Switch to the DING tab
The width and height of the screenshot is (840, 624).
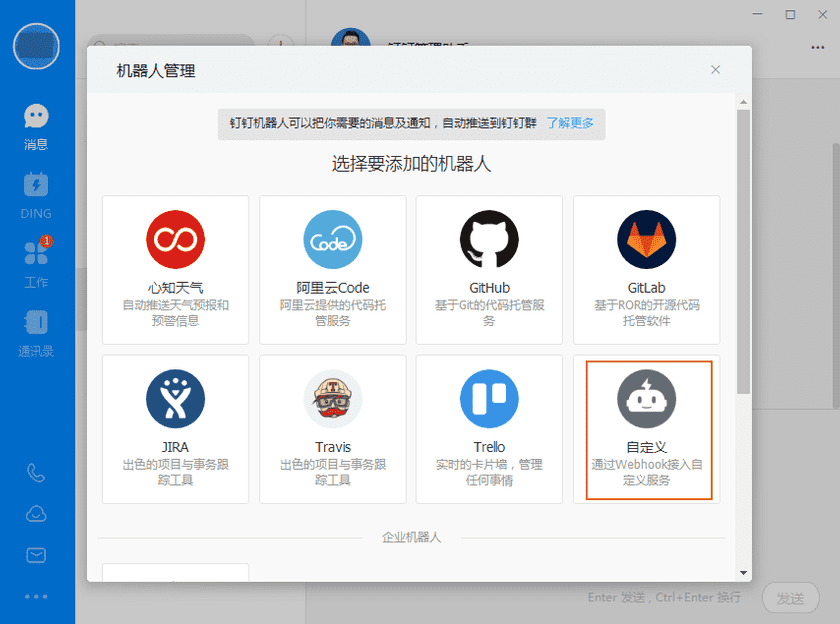click(36, 195)
